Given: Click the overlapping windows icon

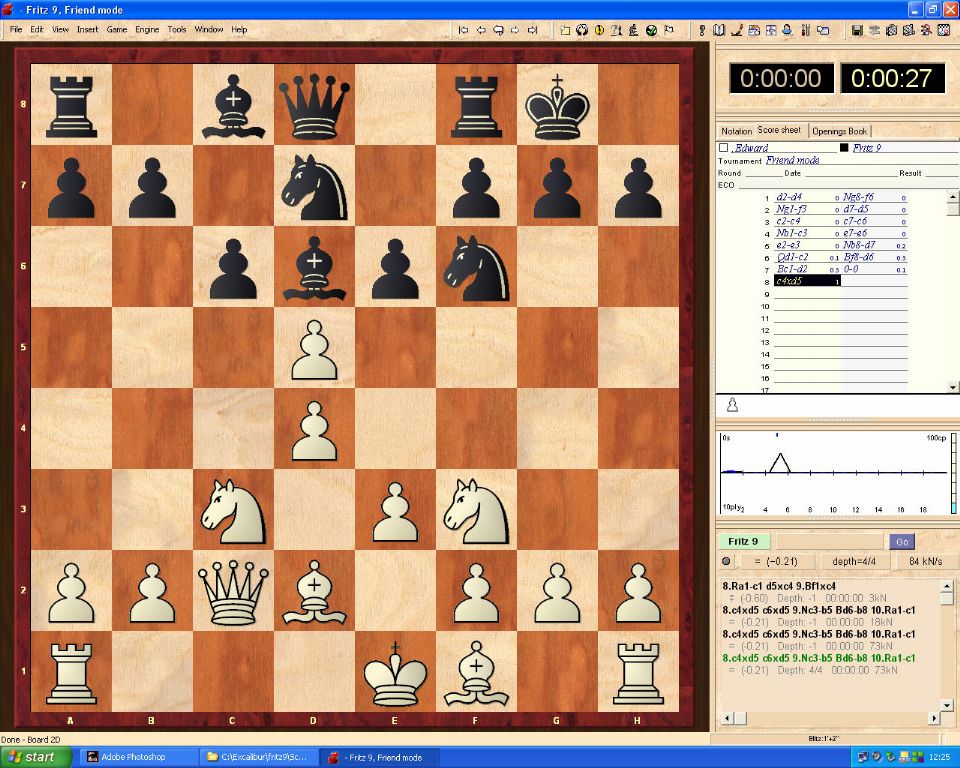Looking at the screenshot, I should click(x=823, y=29).
